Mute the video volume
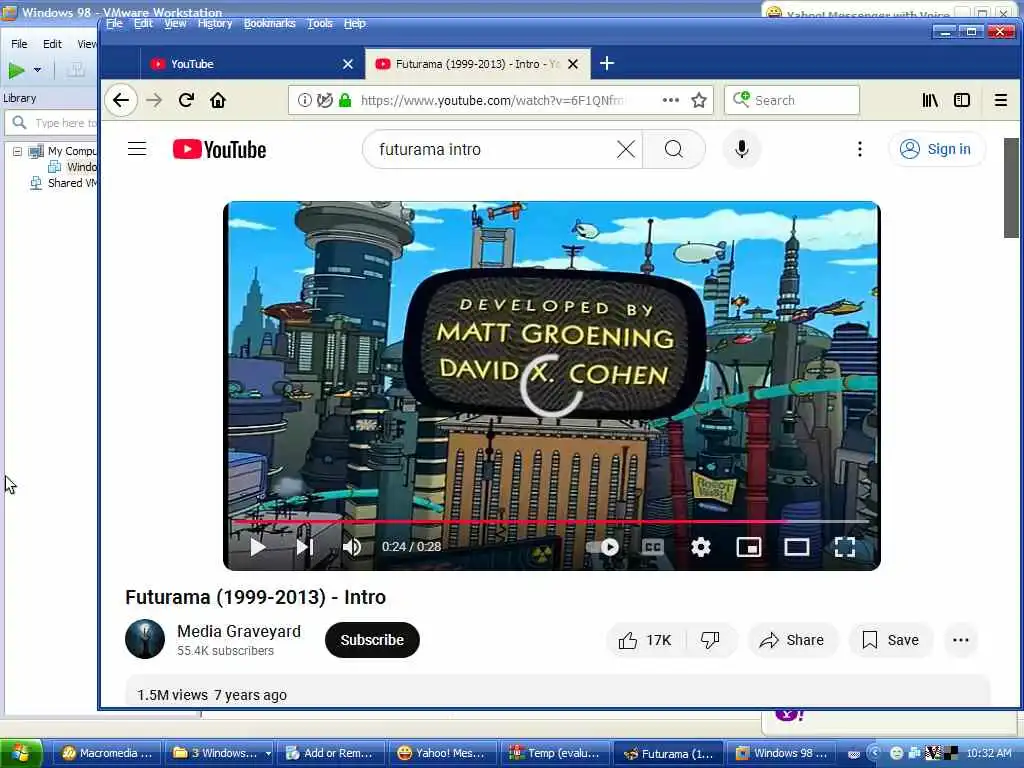Viewport: 1024px width, 768px height. (x=351, y=547)
